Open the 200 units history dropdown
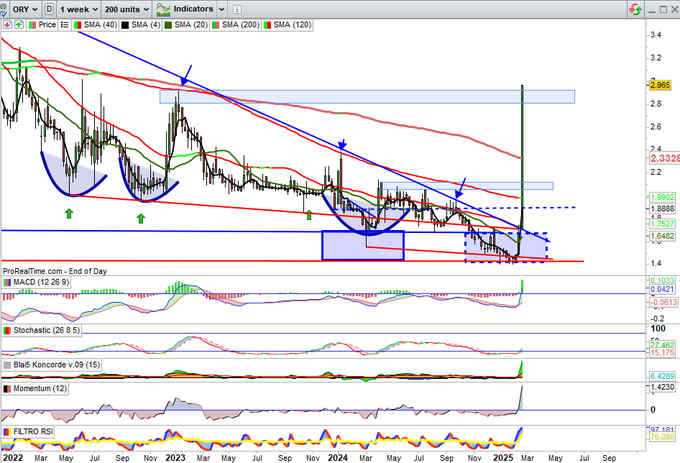The image size is (680, 463). tap(127, 9)
